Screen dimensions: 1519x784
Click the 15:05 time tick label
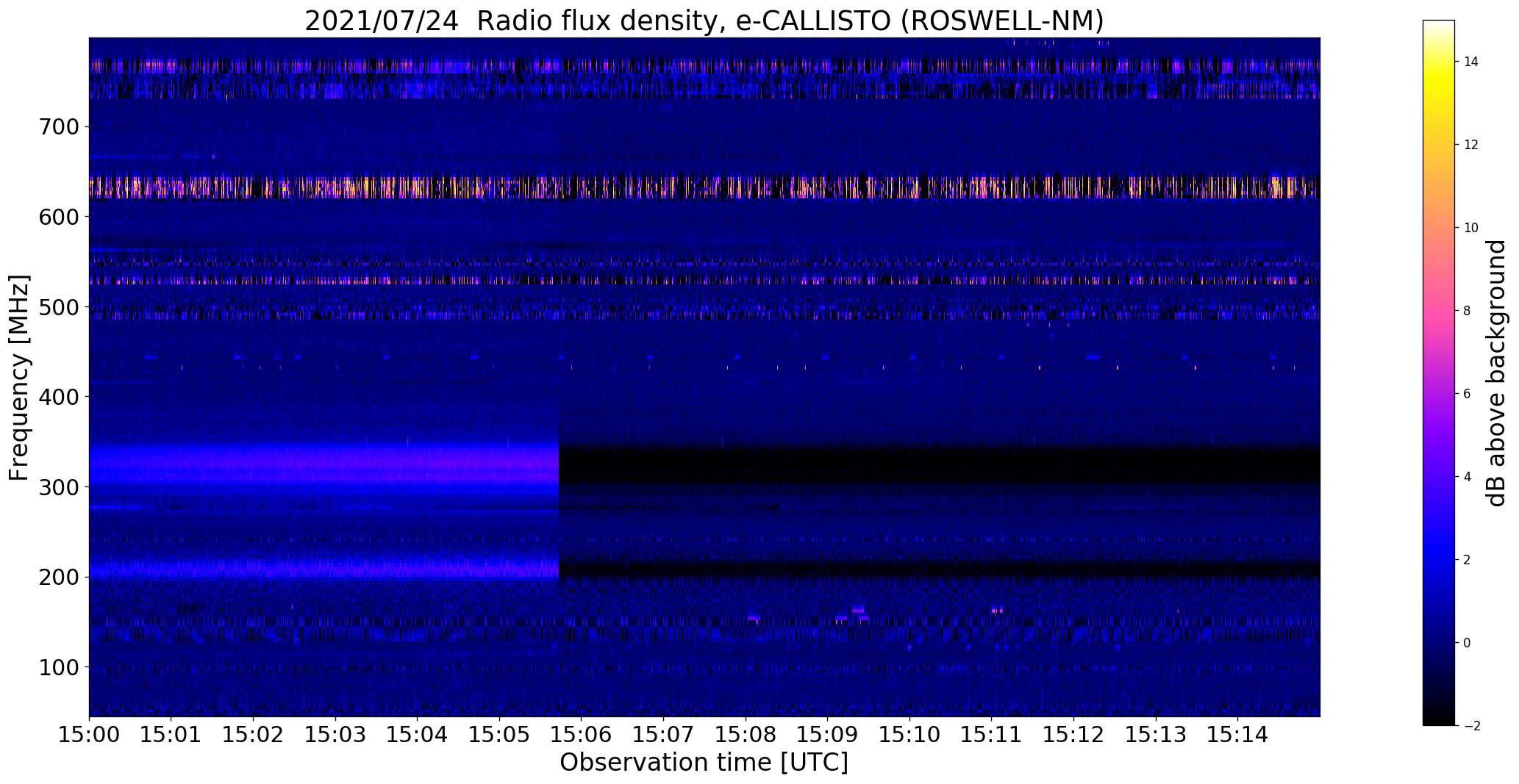pyautogui.click(x=499, y=734)
